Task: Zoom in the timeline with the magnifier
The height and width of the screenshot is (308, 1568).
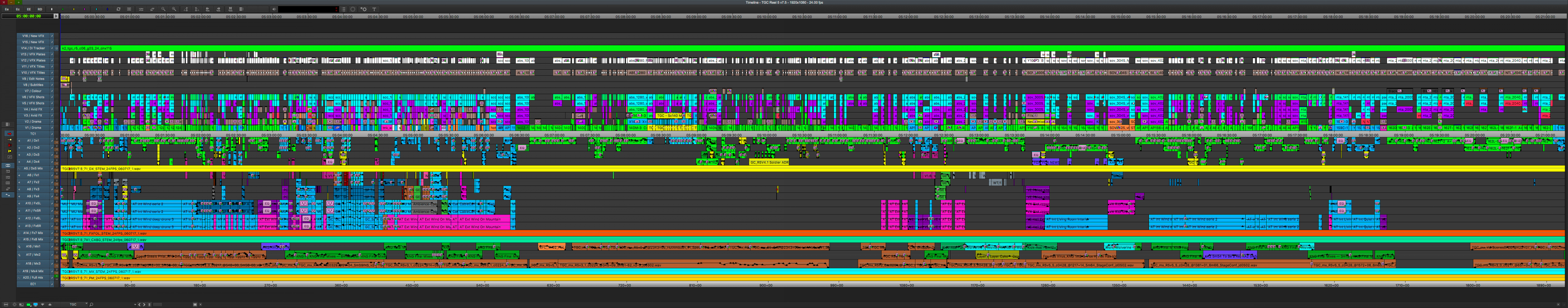Action: (x=174, y=9)
